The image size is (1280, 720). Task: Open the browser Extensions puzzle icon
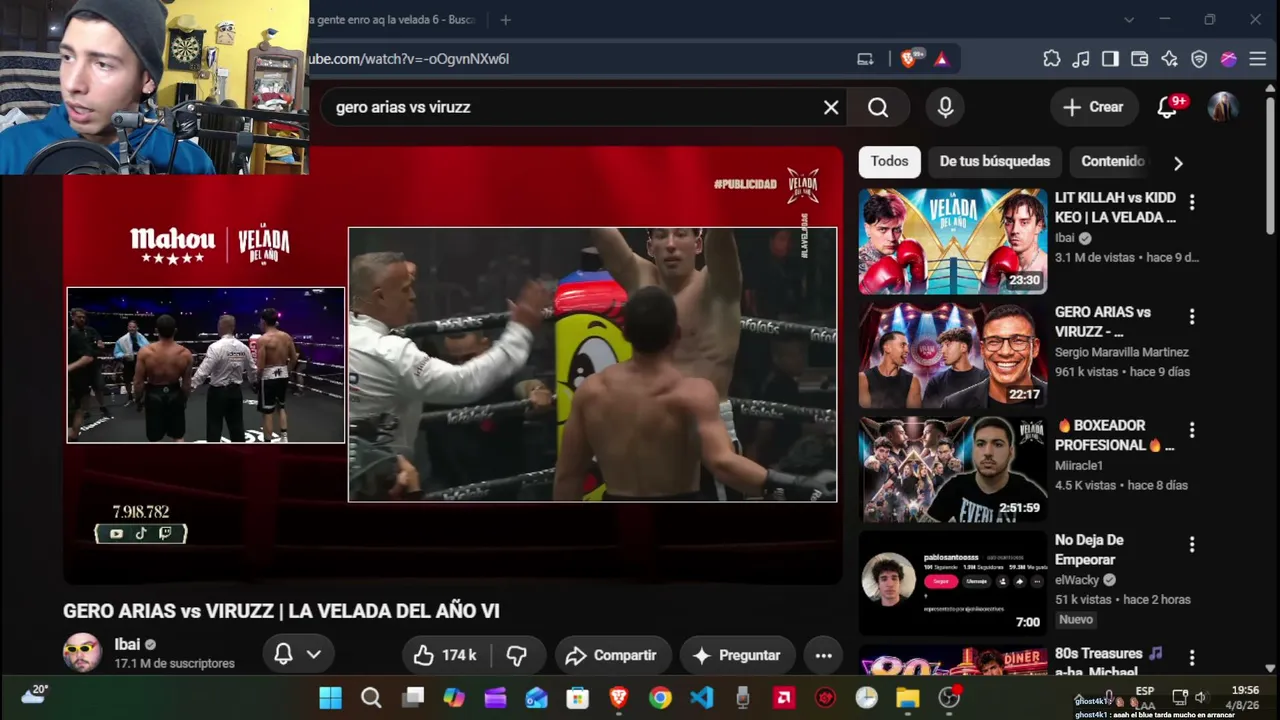1051,59
